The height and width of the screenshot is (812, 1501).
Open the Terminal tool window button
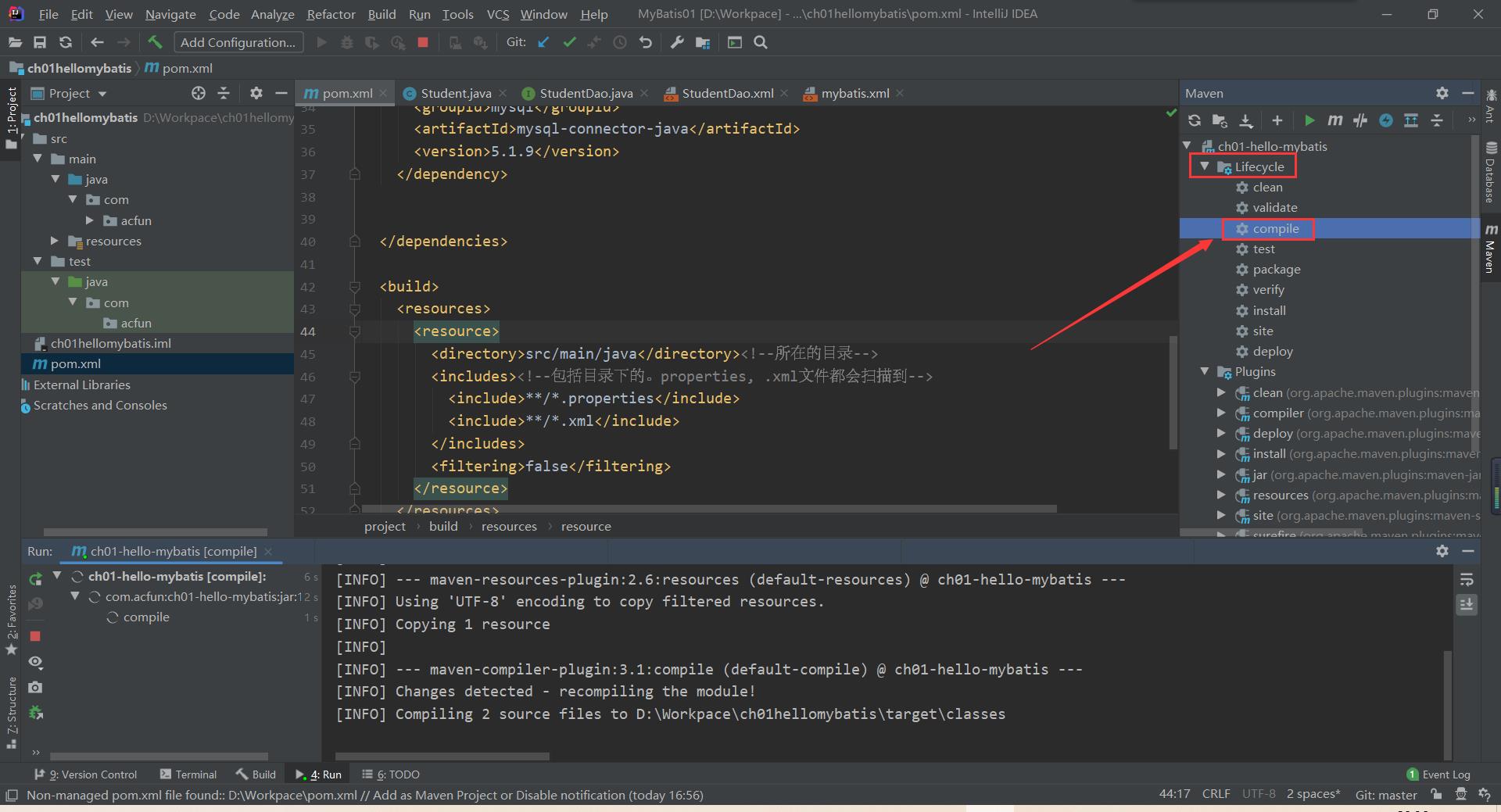coord(188,774)
